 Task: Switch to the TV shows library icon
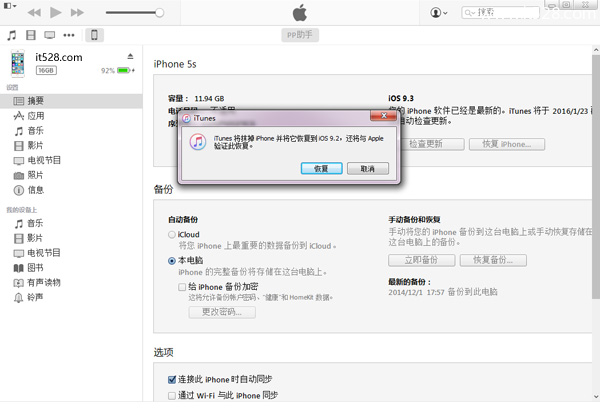point(49,35)
